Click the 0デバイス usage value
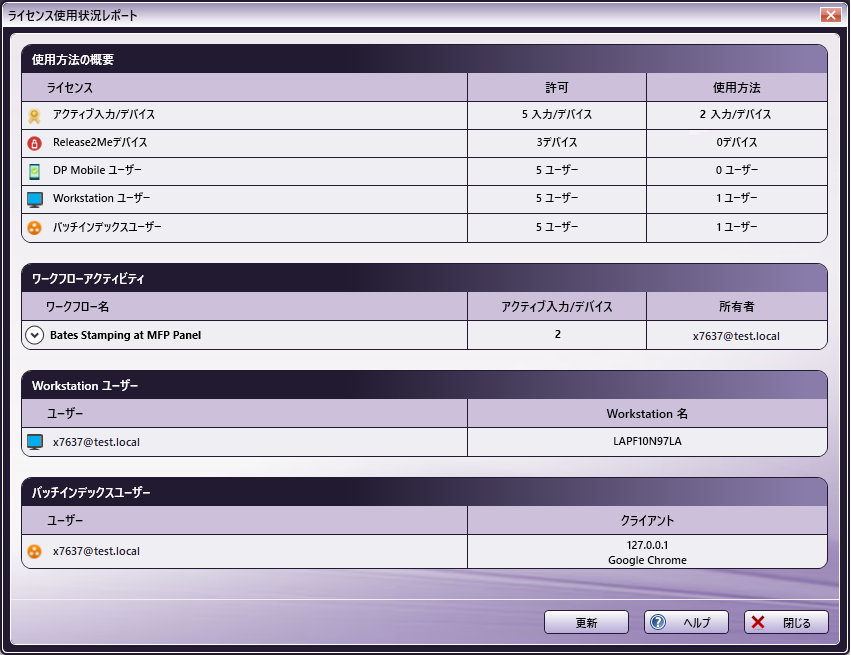This screenshot has width=851, height=655. (736, 143)
